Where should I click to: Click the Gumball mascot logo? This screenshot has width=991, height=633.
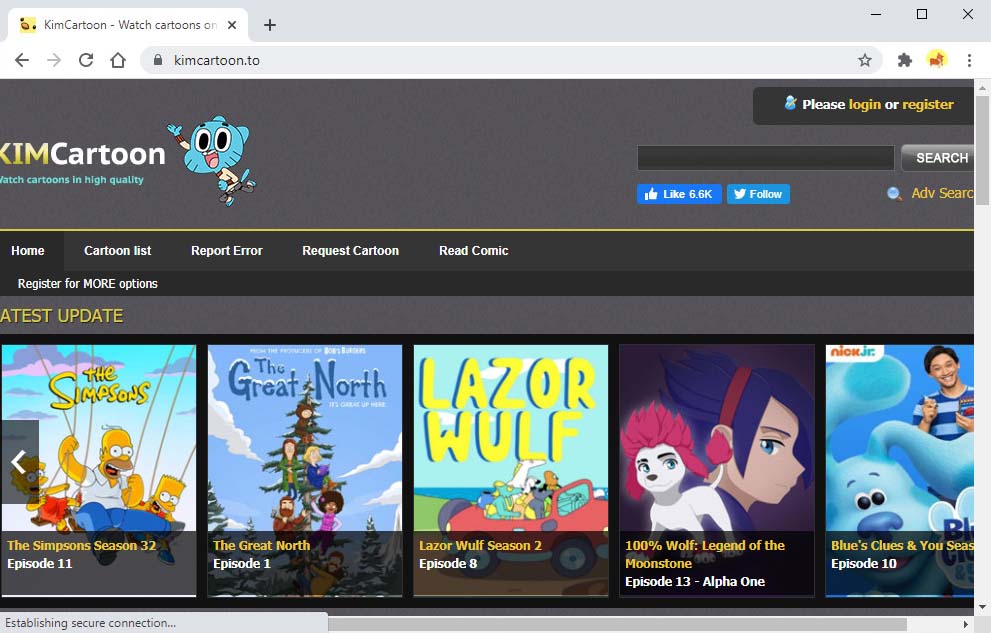[x=213, y=160]
